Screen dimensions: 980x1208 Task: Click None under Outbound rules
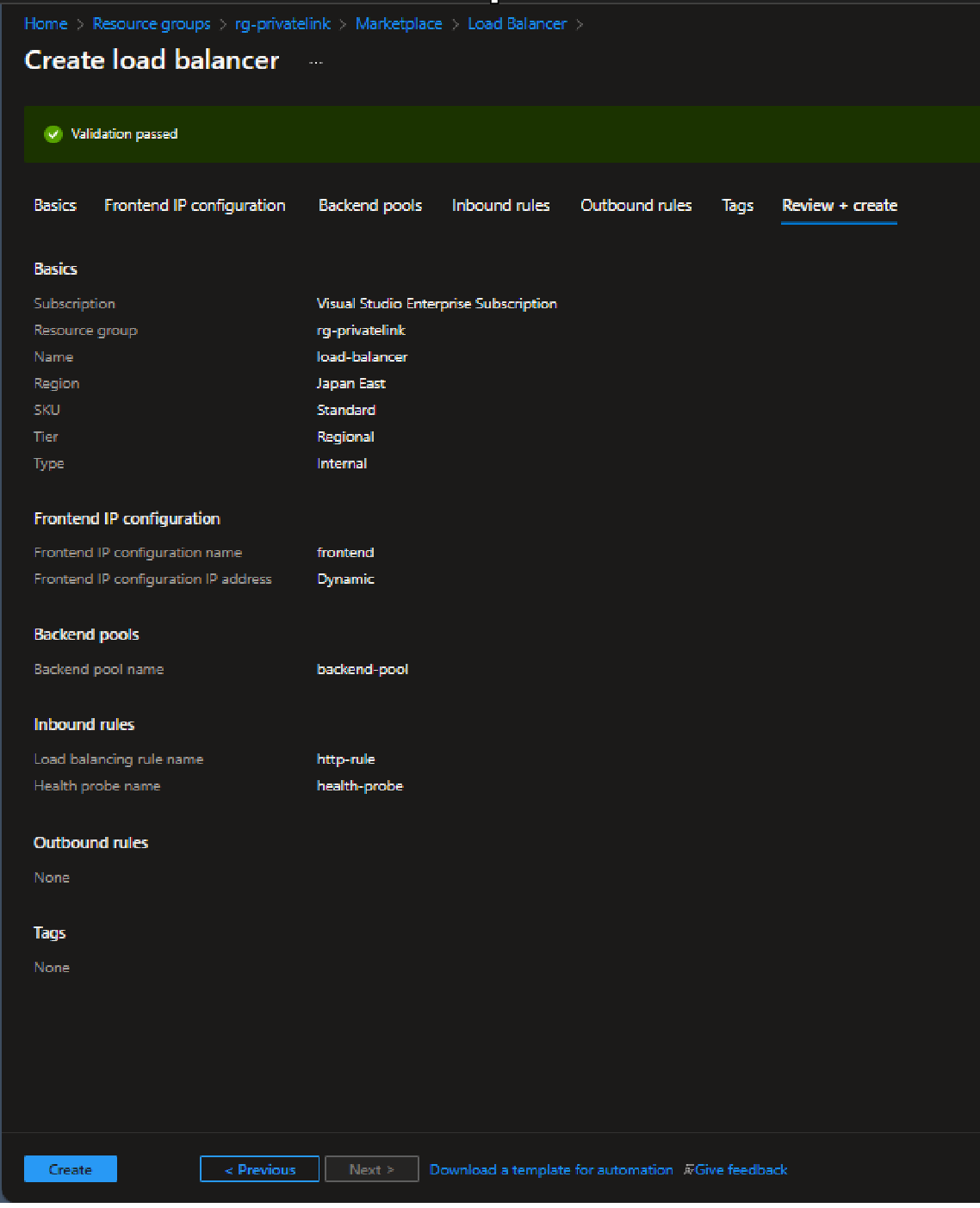tap(52, 878)
